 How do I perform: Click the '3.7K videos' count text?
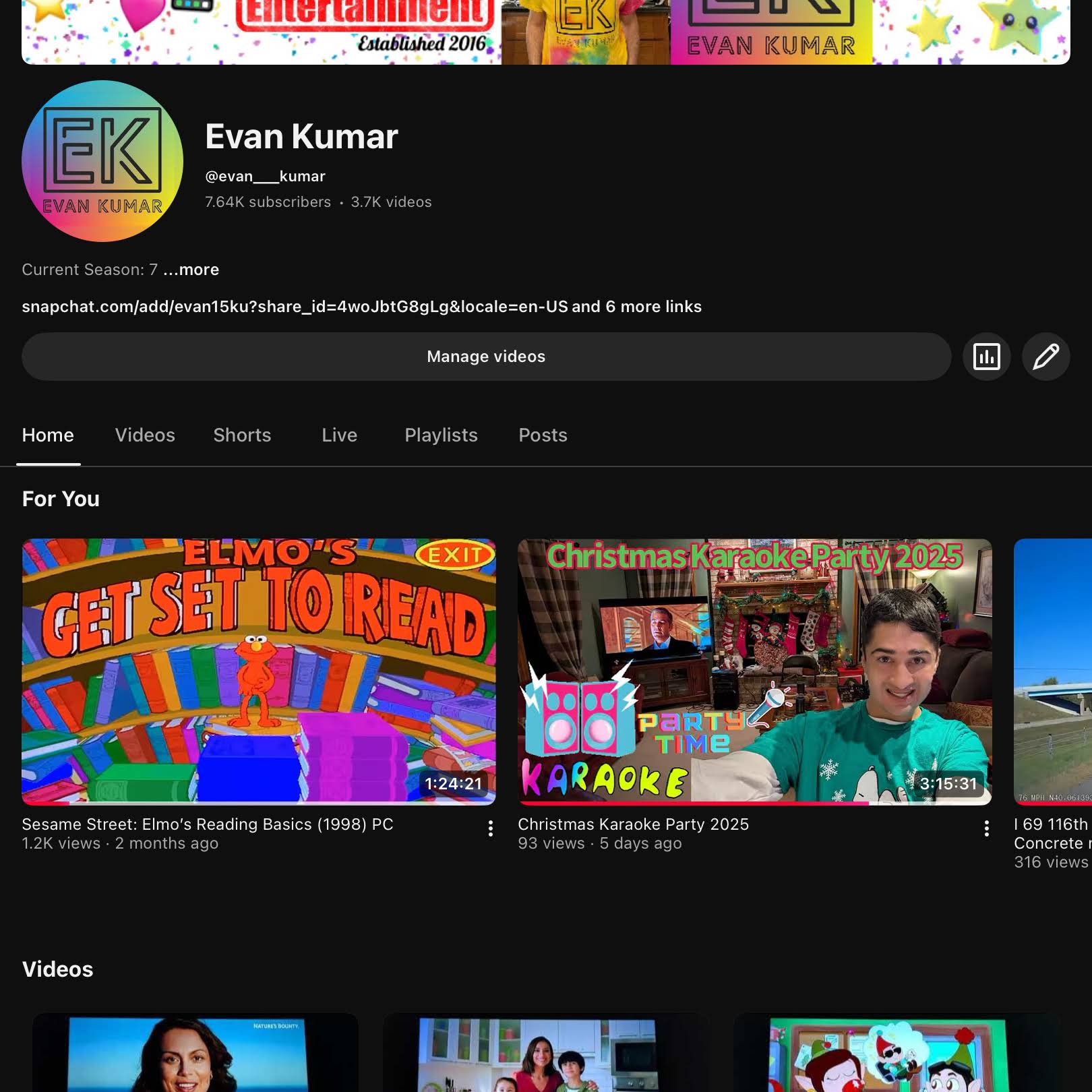coord(391,202)
